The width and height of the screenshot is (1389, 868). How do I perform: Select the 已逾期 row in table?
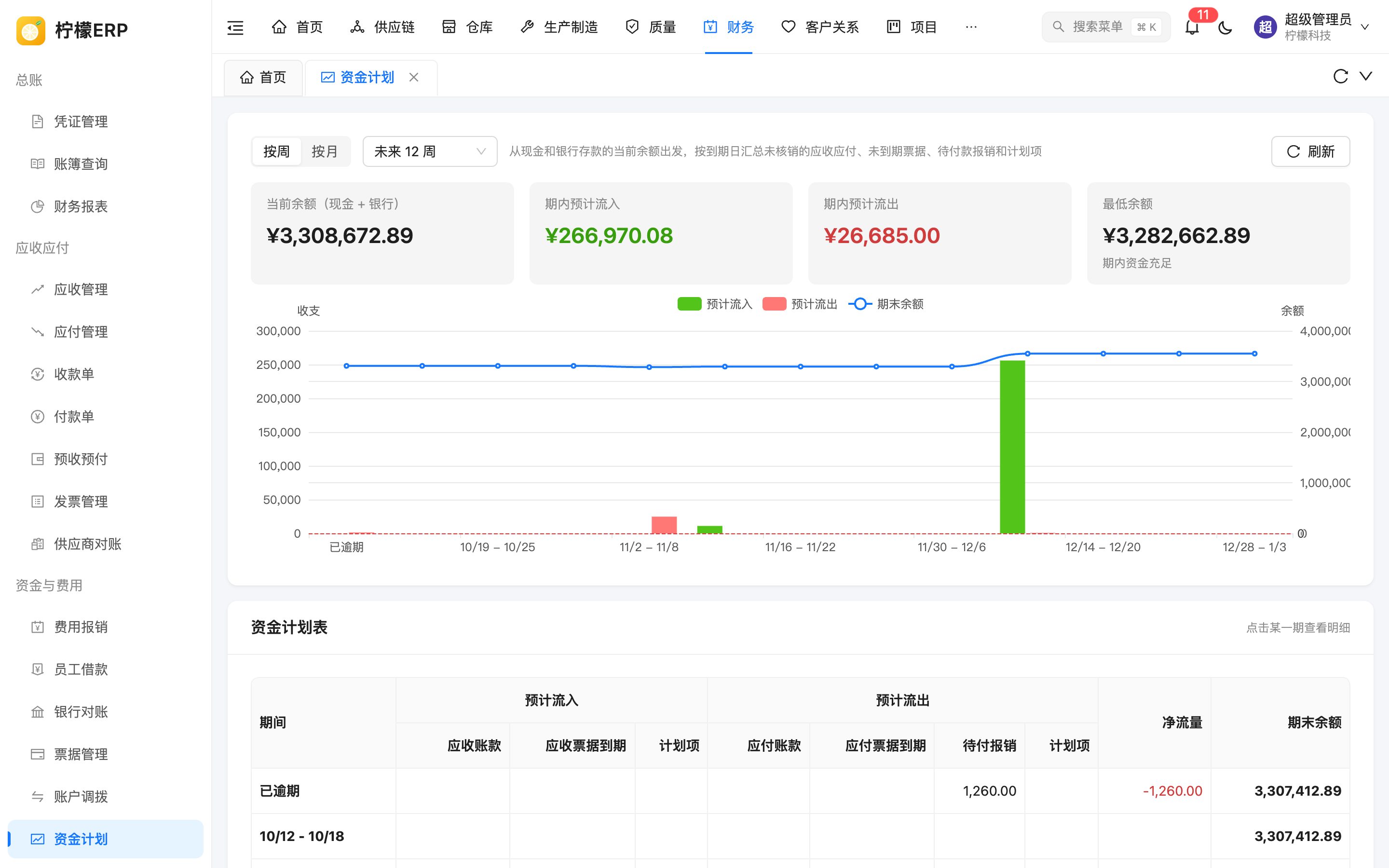800,791
